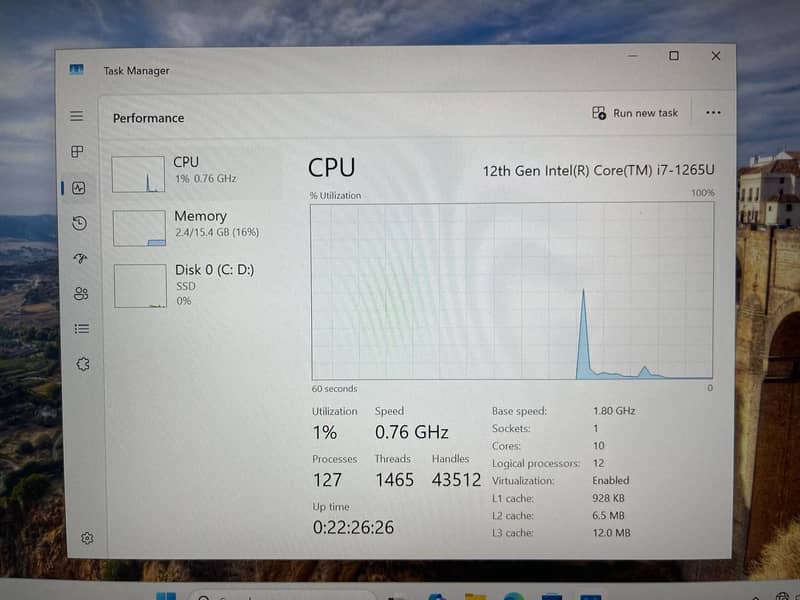The width and height of the screenshot is (800, 600).
Task: Click Run new task button
Action: [635, 113]
